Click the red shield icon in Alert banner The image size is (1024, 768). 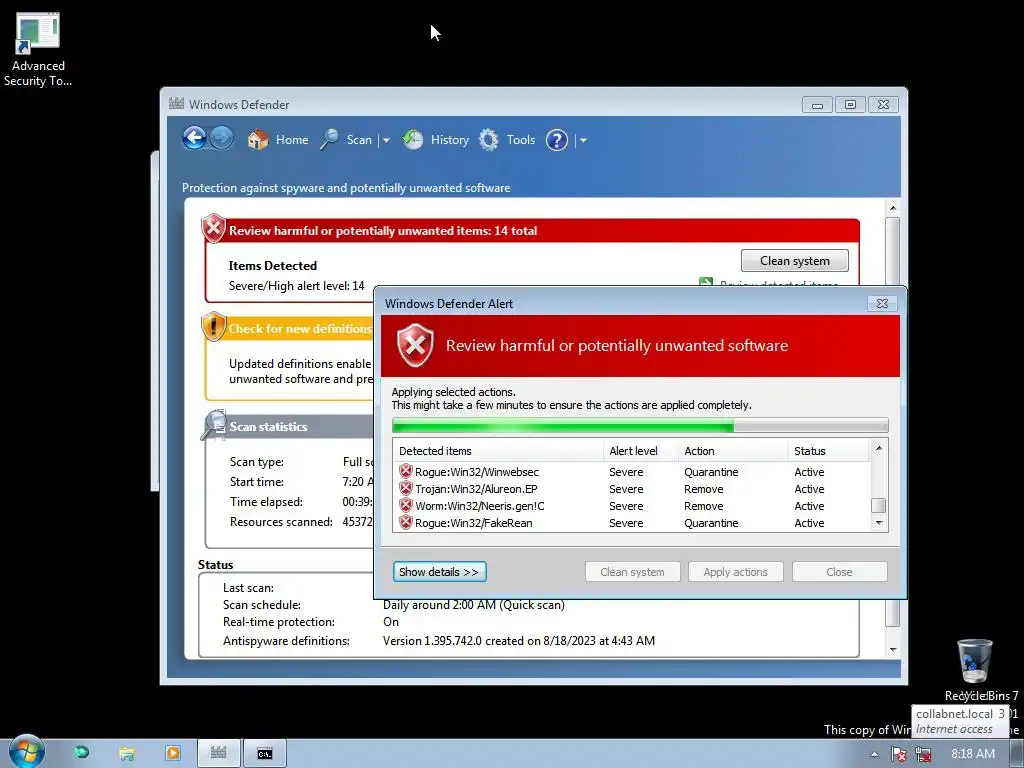(x=415, y=345)
